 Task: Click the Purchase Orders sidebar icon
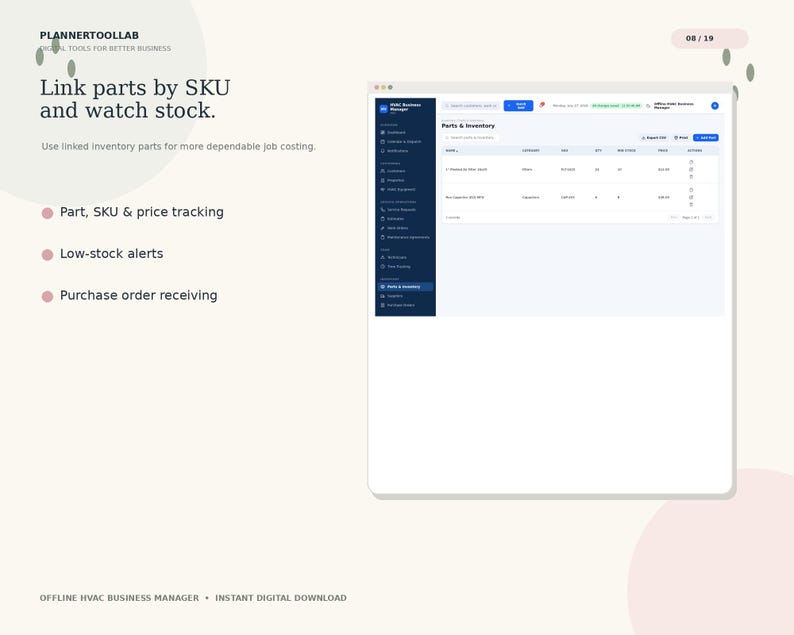tap(383, 305)
